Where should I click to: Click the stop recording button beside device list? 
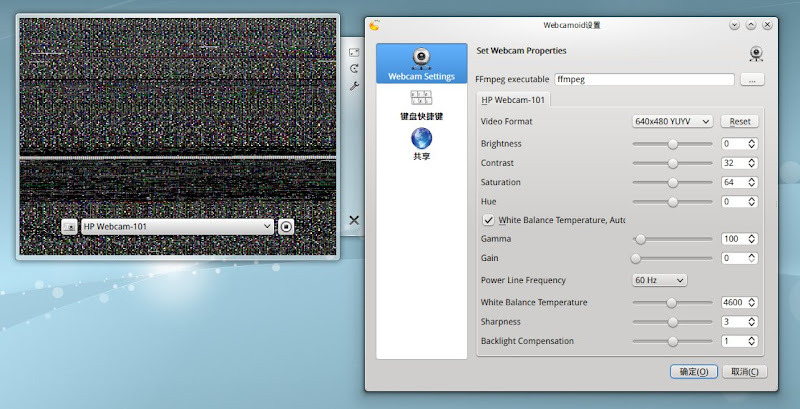point(286,226)
